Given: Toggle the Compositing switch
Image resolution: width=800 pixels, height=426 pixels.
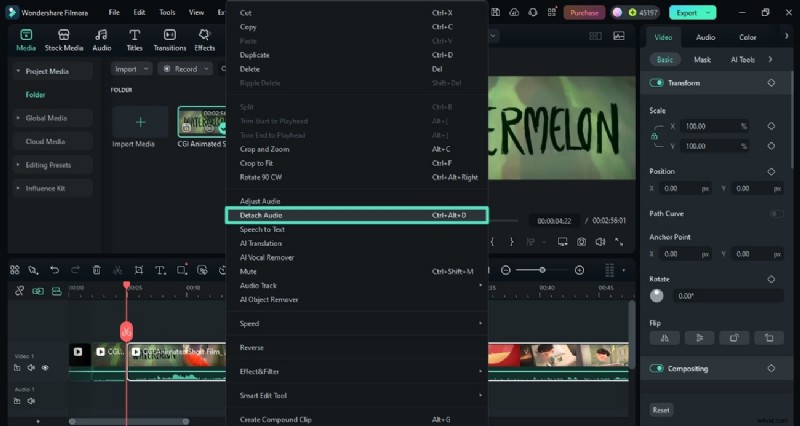Looking at the screenshot, I should [x=657, y=368].
